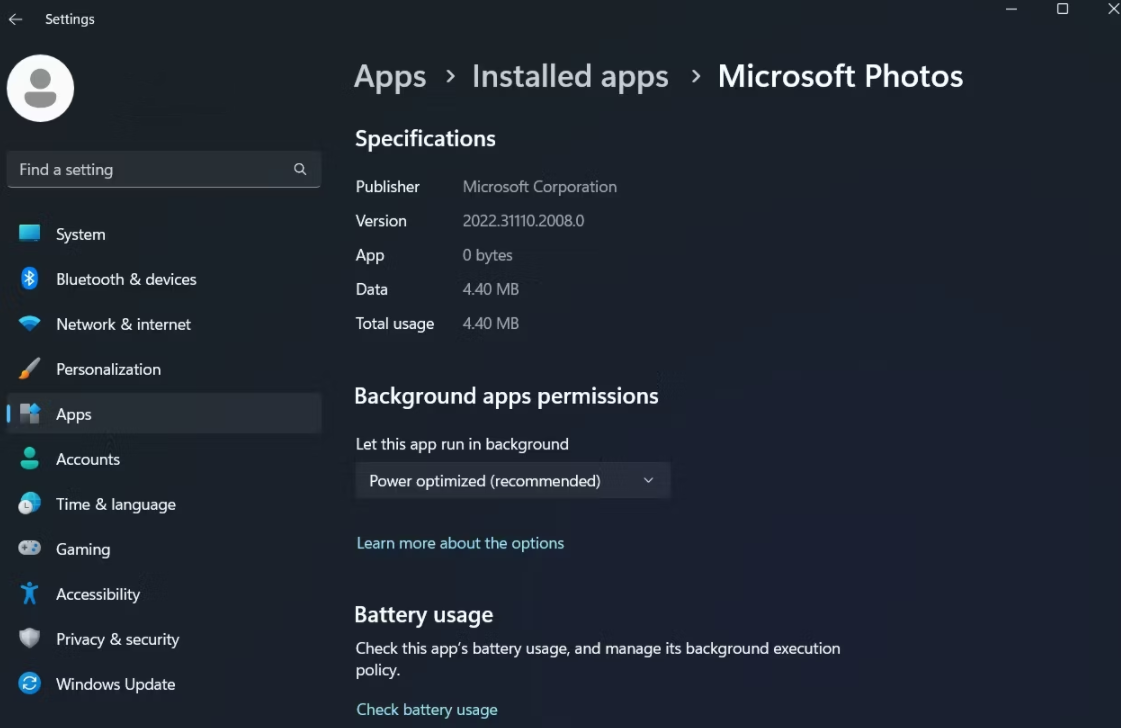Image resolution: width=1121 pixels, height=728 pixels.
Task: Click Check battery usage
Action: click(427, 709)
